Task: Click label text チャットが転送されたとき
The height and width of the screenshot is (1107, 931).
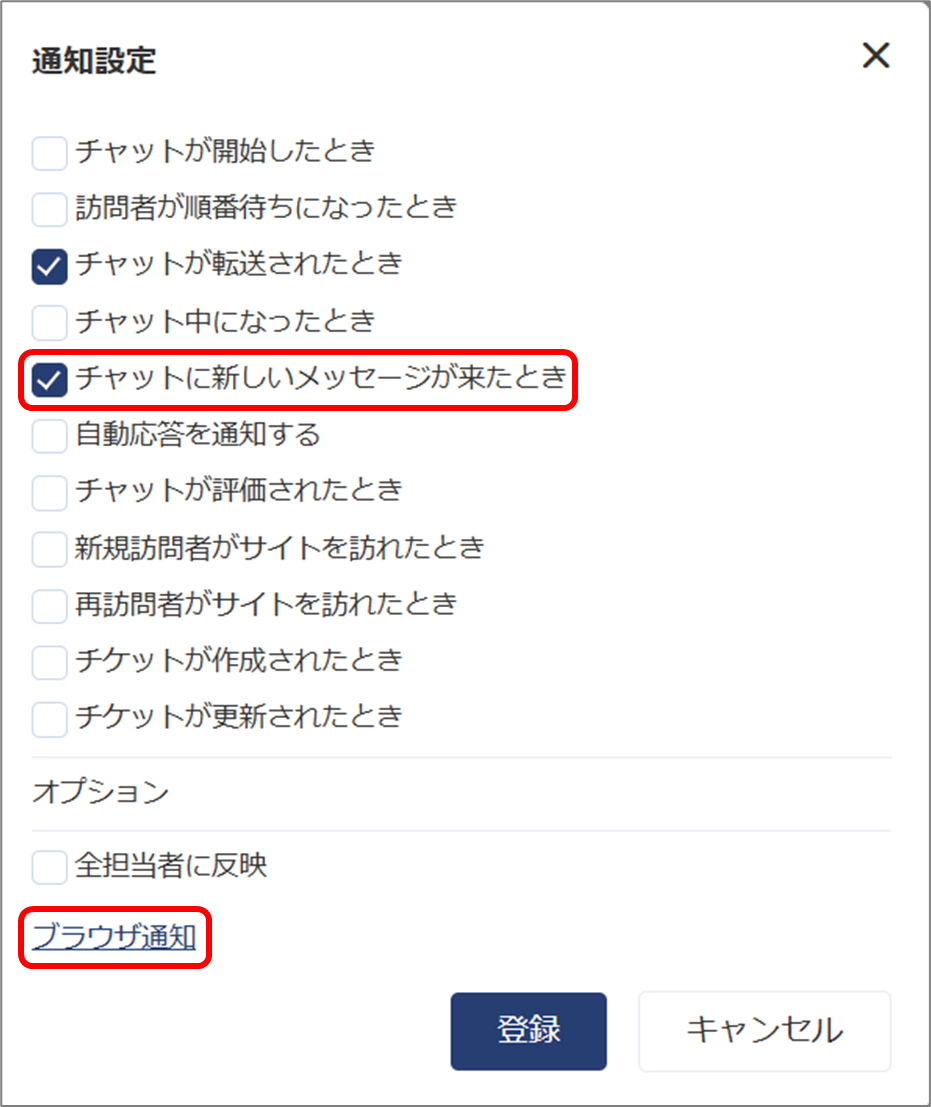Action: (x=239, y=264)
